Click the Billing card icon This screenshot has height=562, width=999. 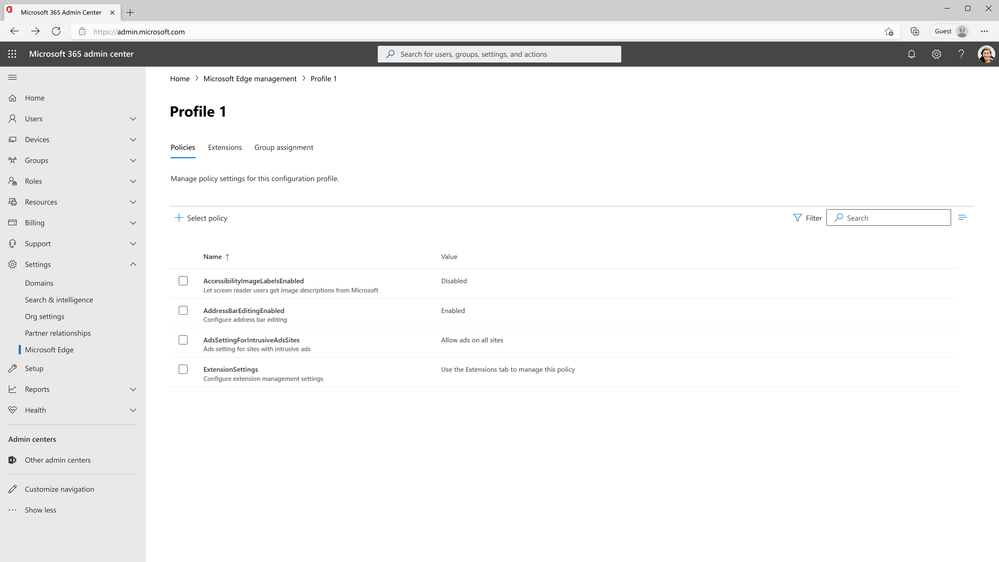(x=12, y=223)
